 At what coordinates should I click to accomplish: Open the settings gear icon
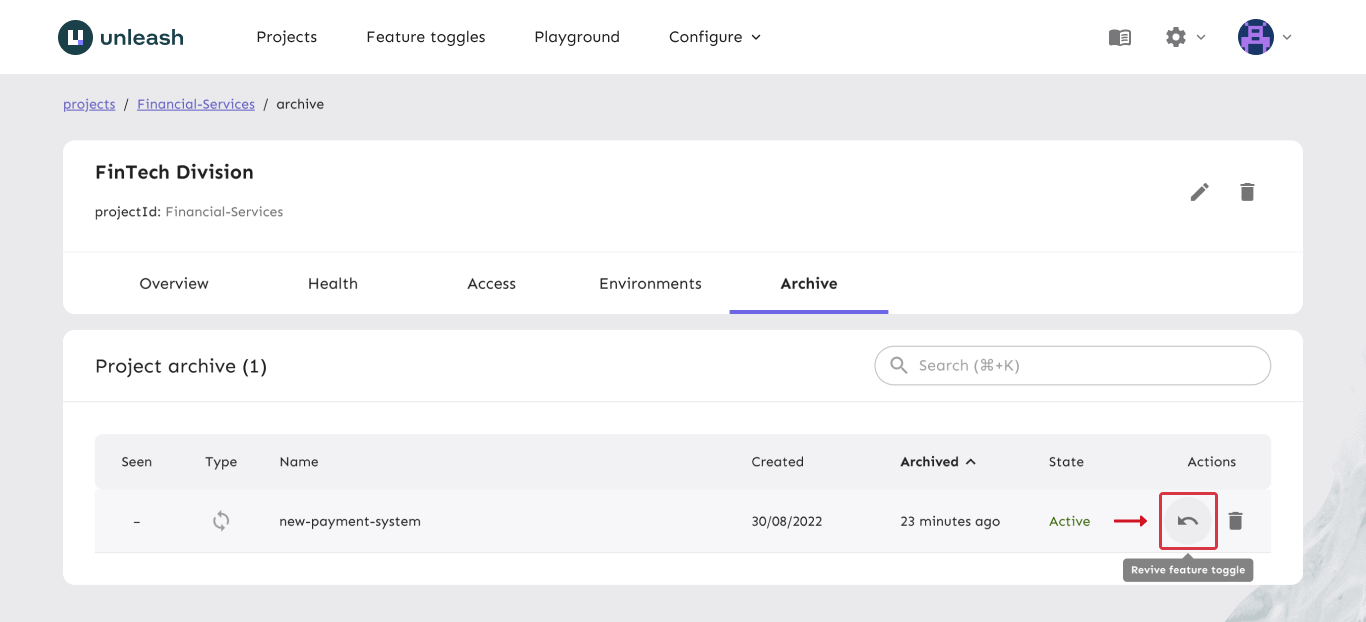[x=1176, y=37]
